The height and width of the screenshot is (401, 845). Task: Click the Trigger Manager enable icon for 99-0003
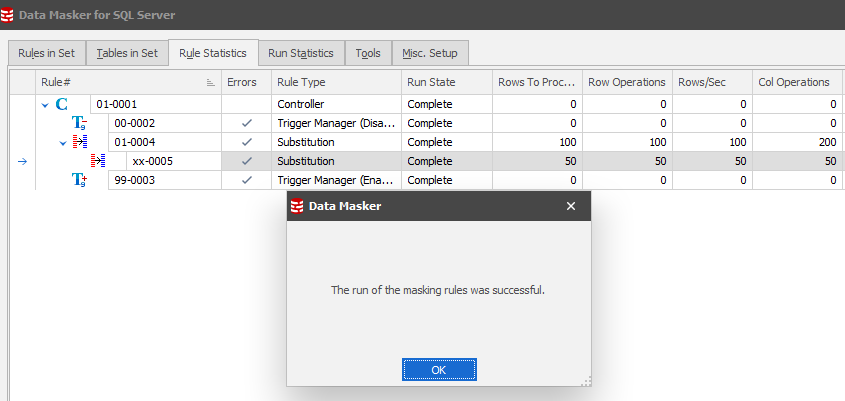click(x=79, y=180)
